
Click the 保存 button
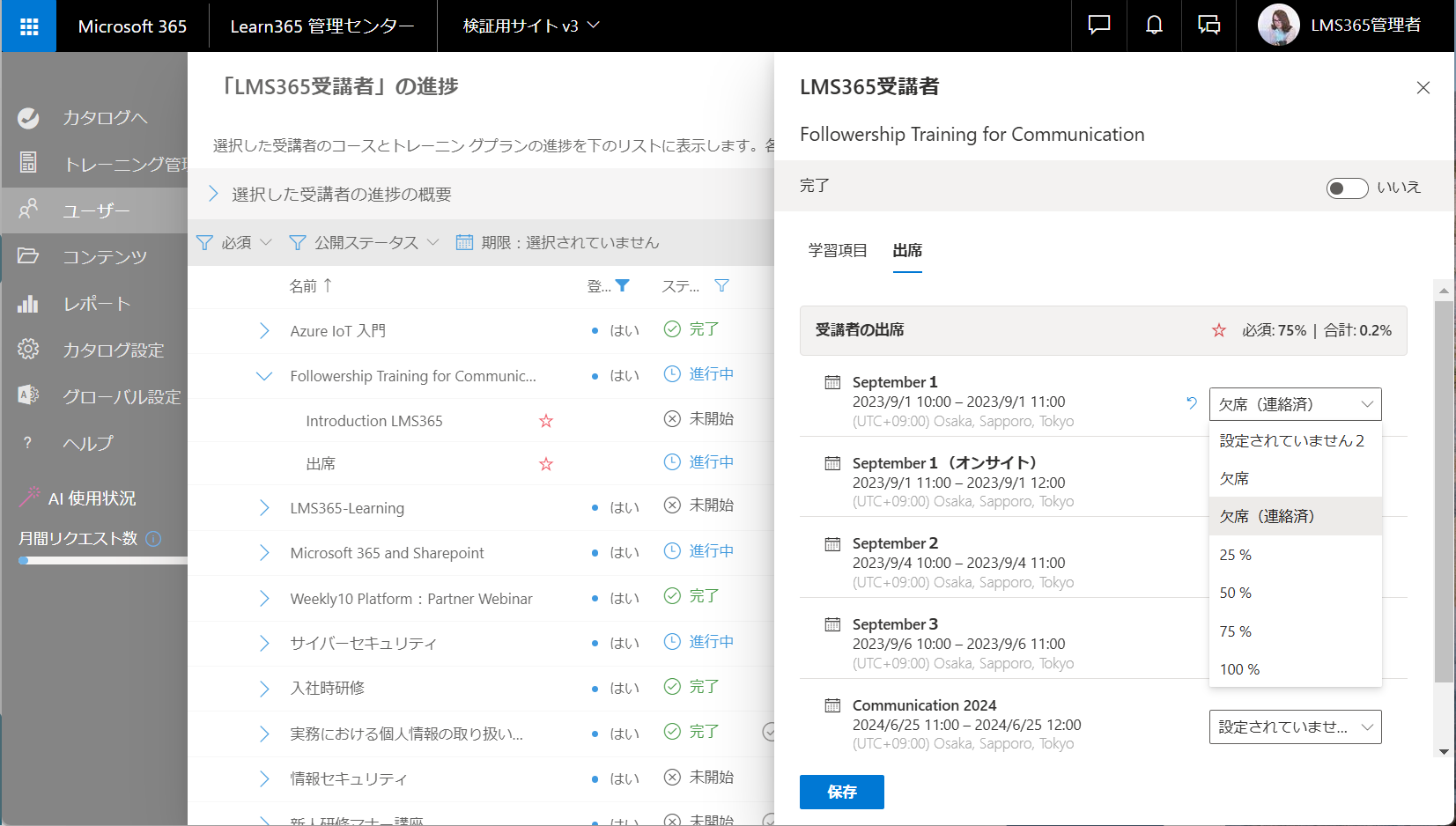pyautogui.click(x=841, y=792)
